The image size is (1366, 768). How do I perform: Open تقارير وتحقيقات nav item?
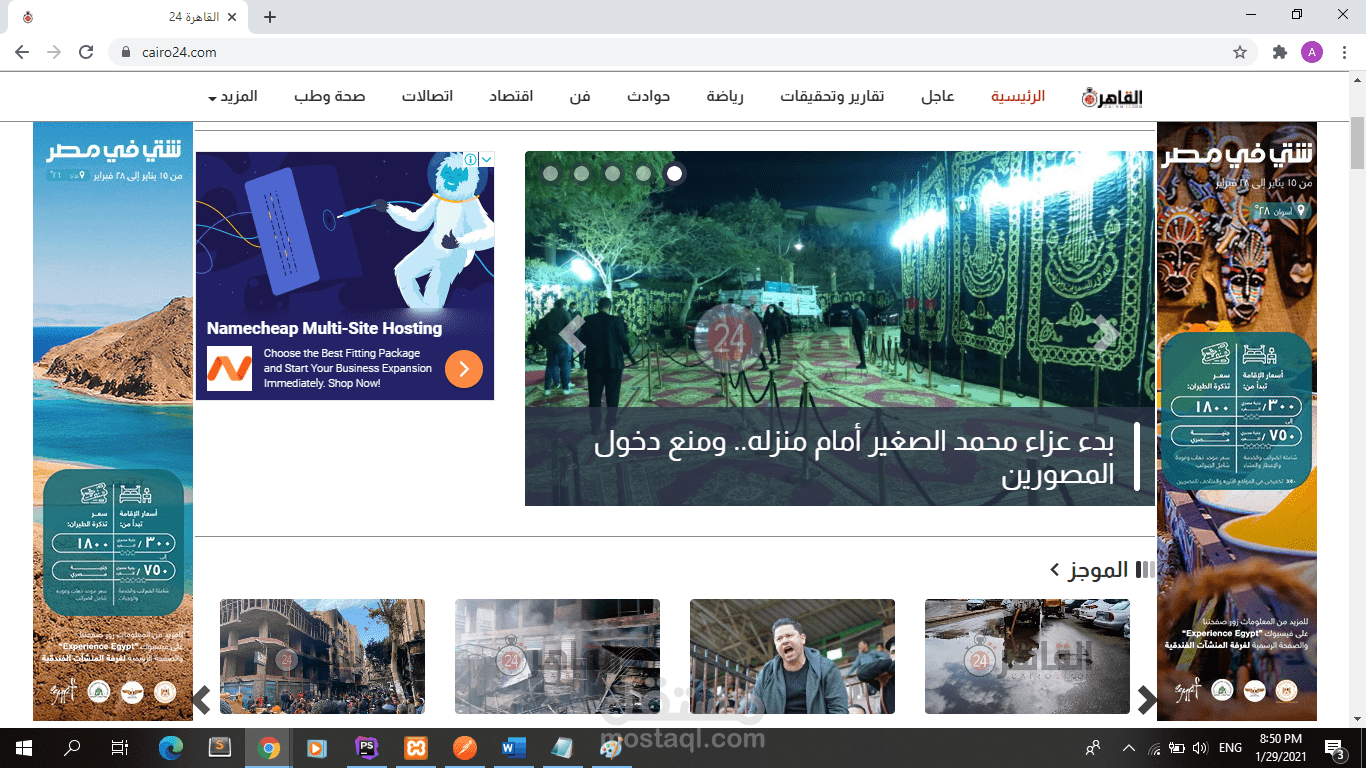coord(832,97)
